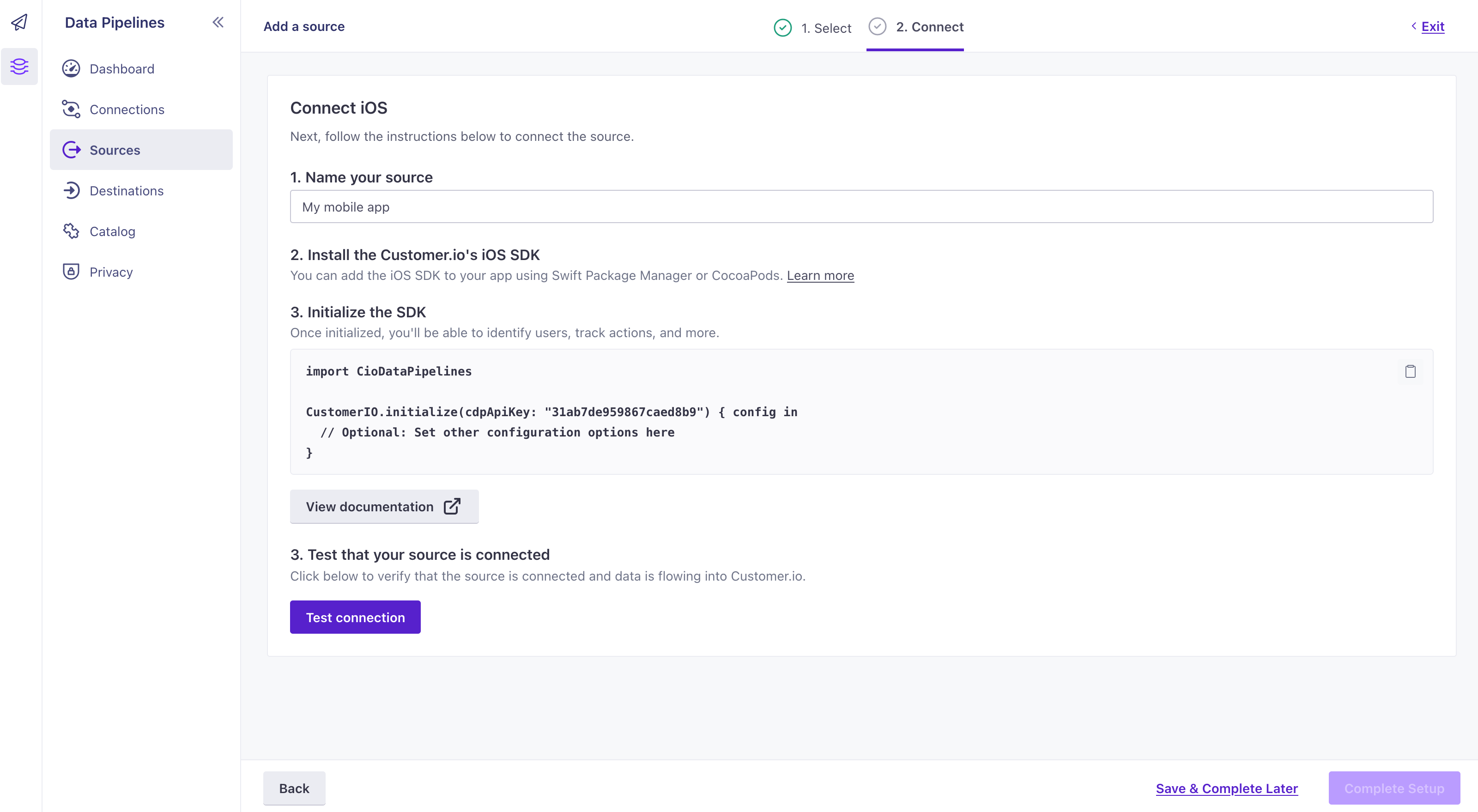The image size is (1478, 812).
Task: Click the Dashboard gauge icon
Action: coord(71,69)
